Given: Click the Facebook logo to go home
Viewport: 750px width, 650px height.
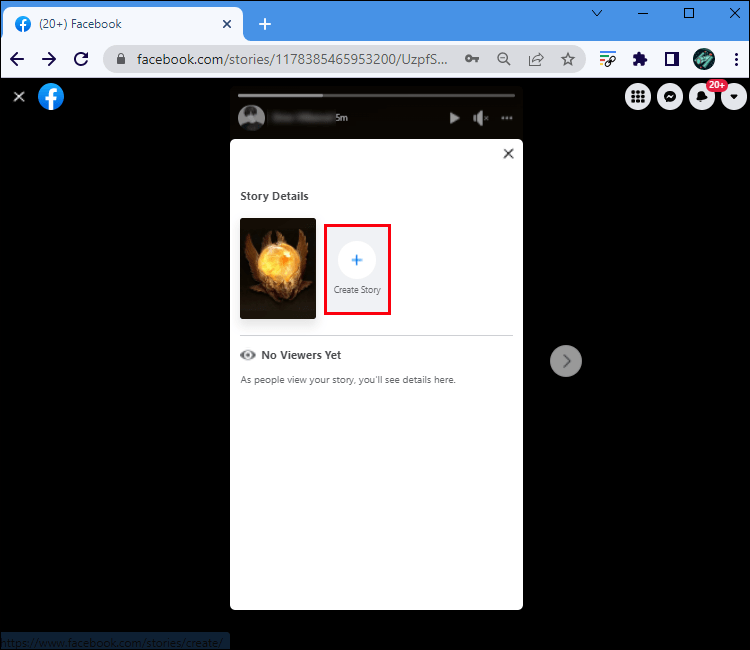Looking at the screenshot, I should [x=51, y=97].
